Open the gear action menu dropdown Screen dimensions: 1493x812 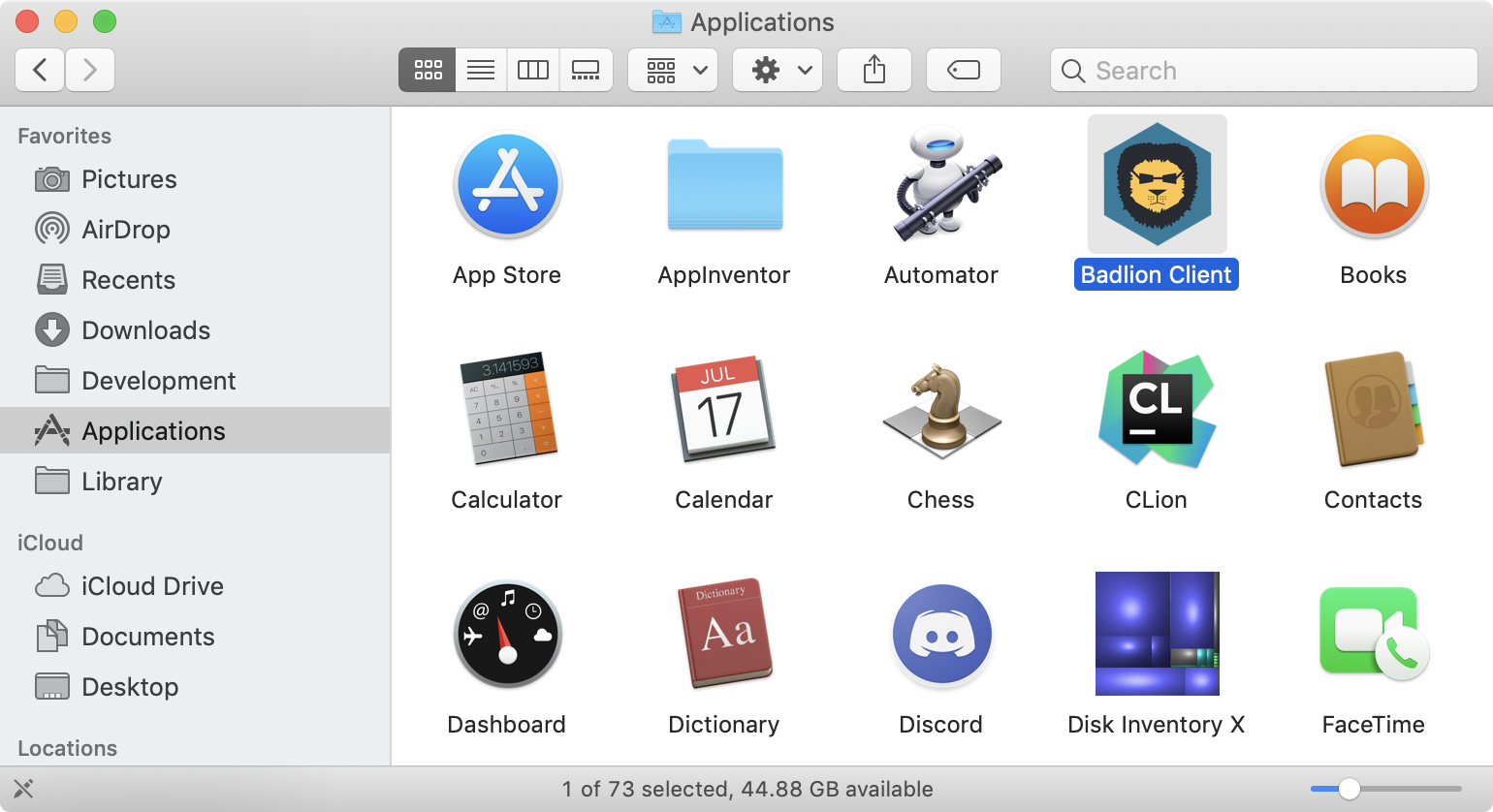click(778, 70)
